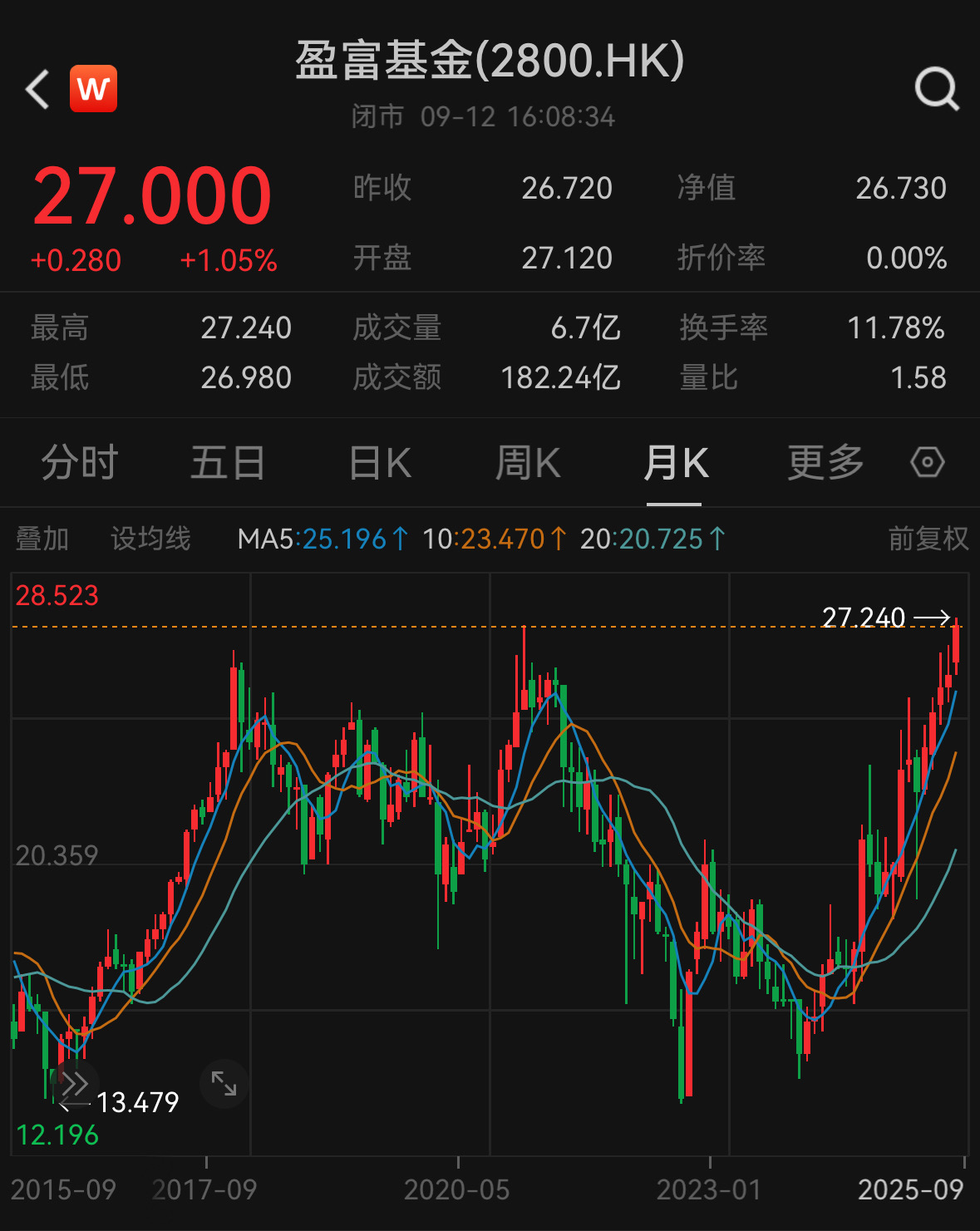The height and width of the screenshot is (1231, 980).
Task: Tap the stock title 盈富基金(2800.HK)
Action: pos(490,61)
